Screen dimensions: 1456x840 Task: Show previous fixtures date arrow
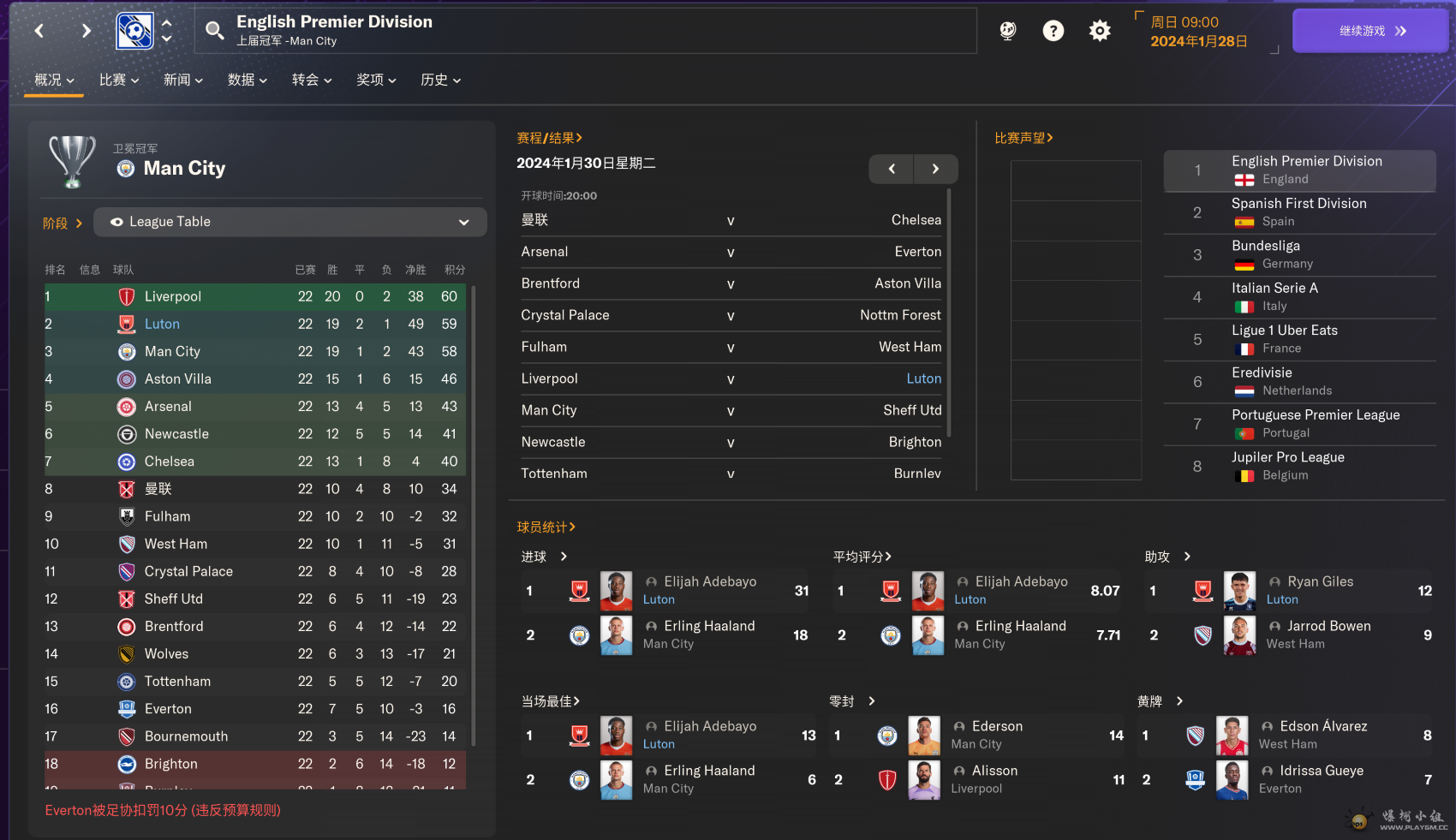[892, 169]
